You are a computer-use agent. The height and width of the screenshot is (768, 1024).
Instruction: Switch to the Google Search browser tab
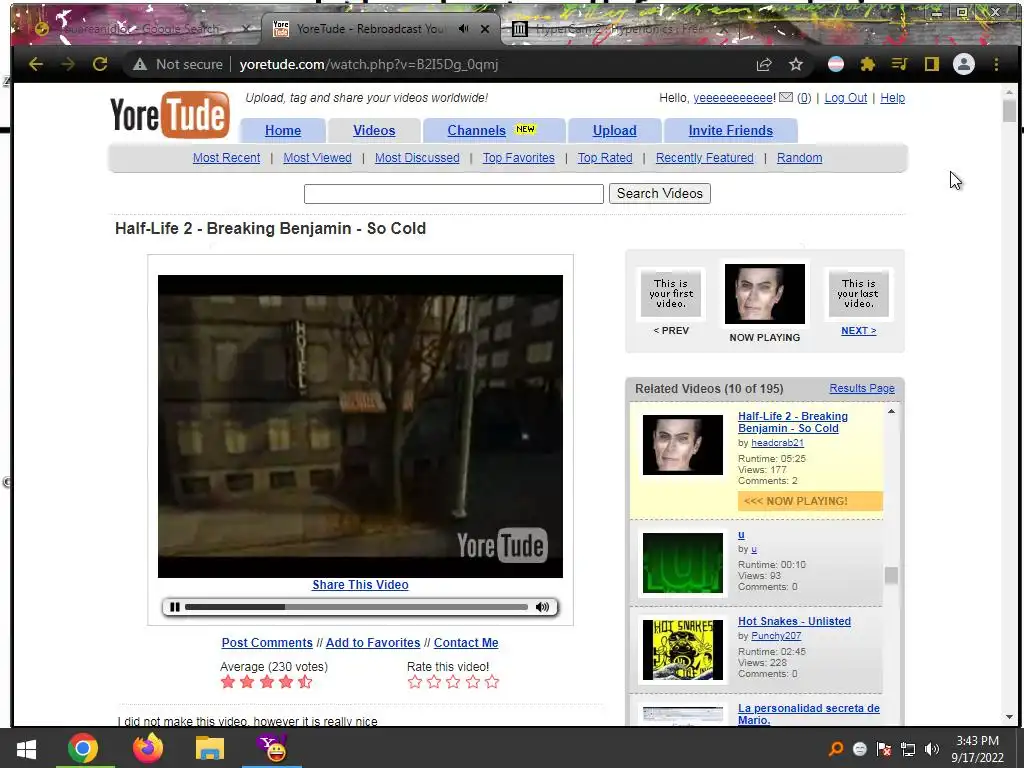tap(143, 29)
